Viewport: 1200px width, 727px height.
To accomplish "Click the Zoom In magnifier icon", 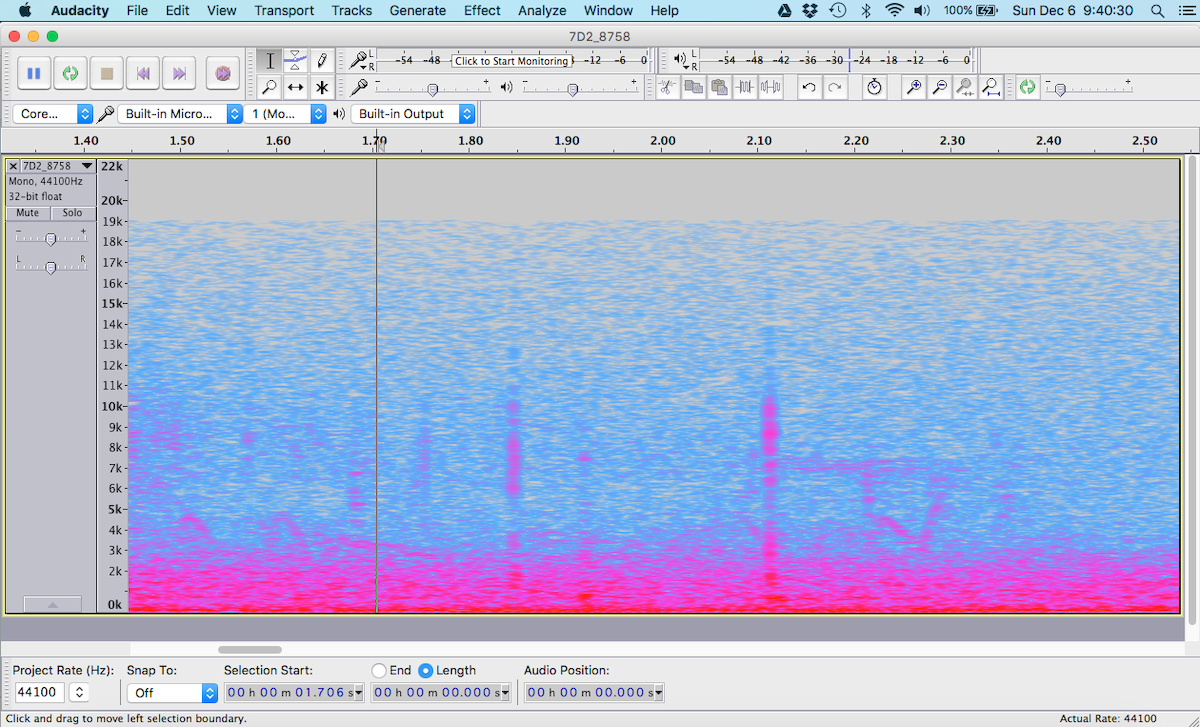I will pos(913,87).
